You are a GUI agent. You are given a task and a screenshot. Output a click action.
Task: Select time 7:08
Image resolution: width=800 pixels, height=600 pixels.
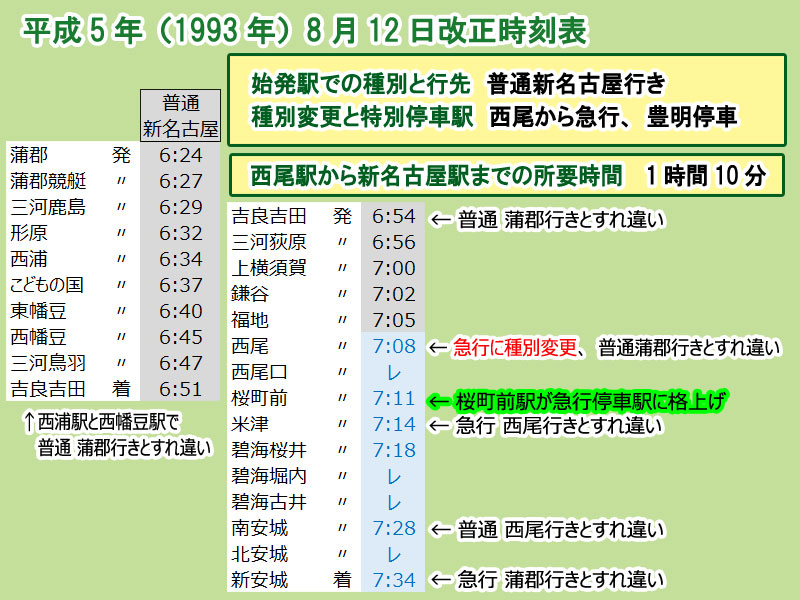coord(393,346)
